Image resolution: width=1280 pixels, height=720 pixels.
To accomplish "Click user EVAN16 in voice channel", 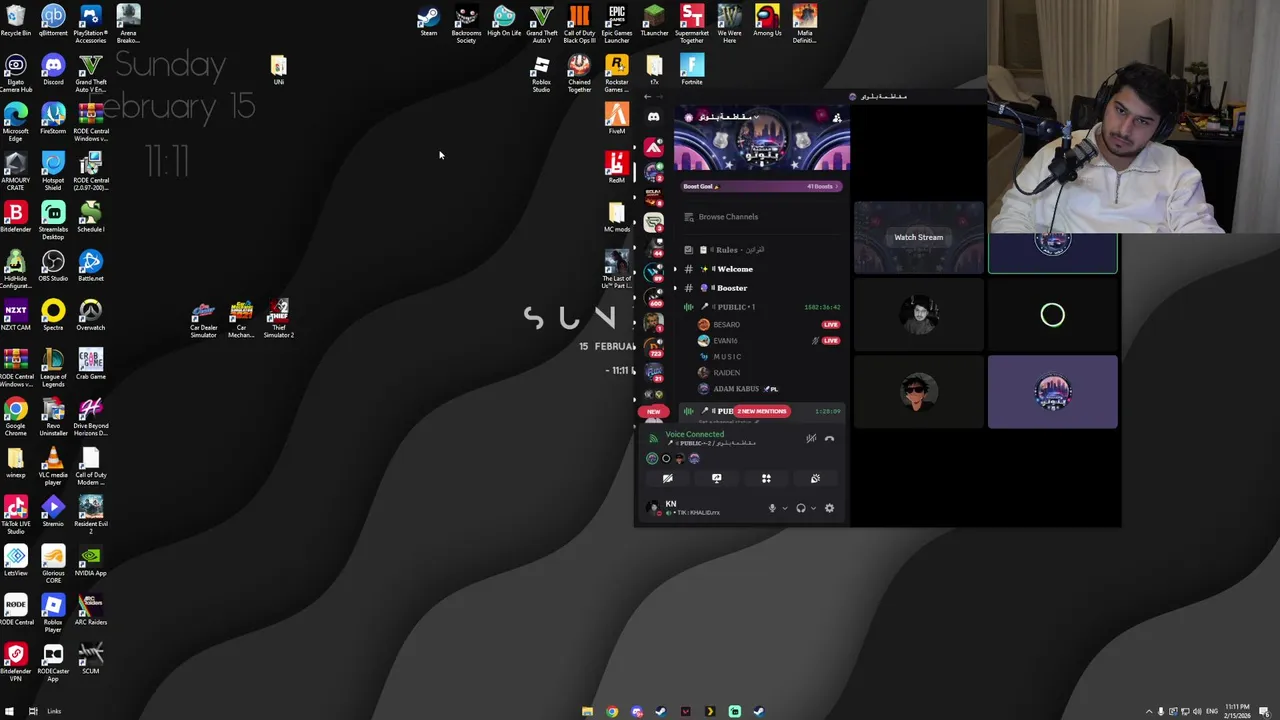I will [725, 341].
